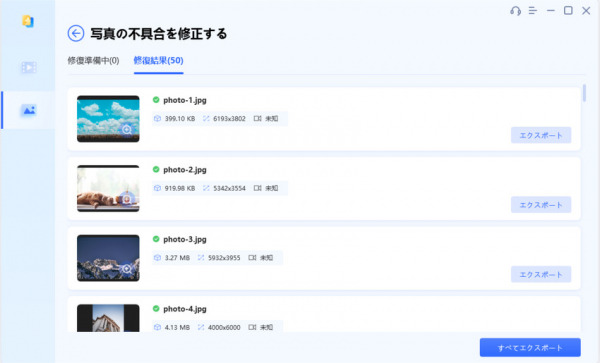The height and width of the screenshot is (363, 600).
Task: Click green success checkmark for photo-3.jpg
Action: coord(156,239)
